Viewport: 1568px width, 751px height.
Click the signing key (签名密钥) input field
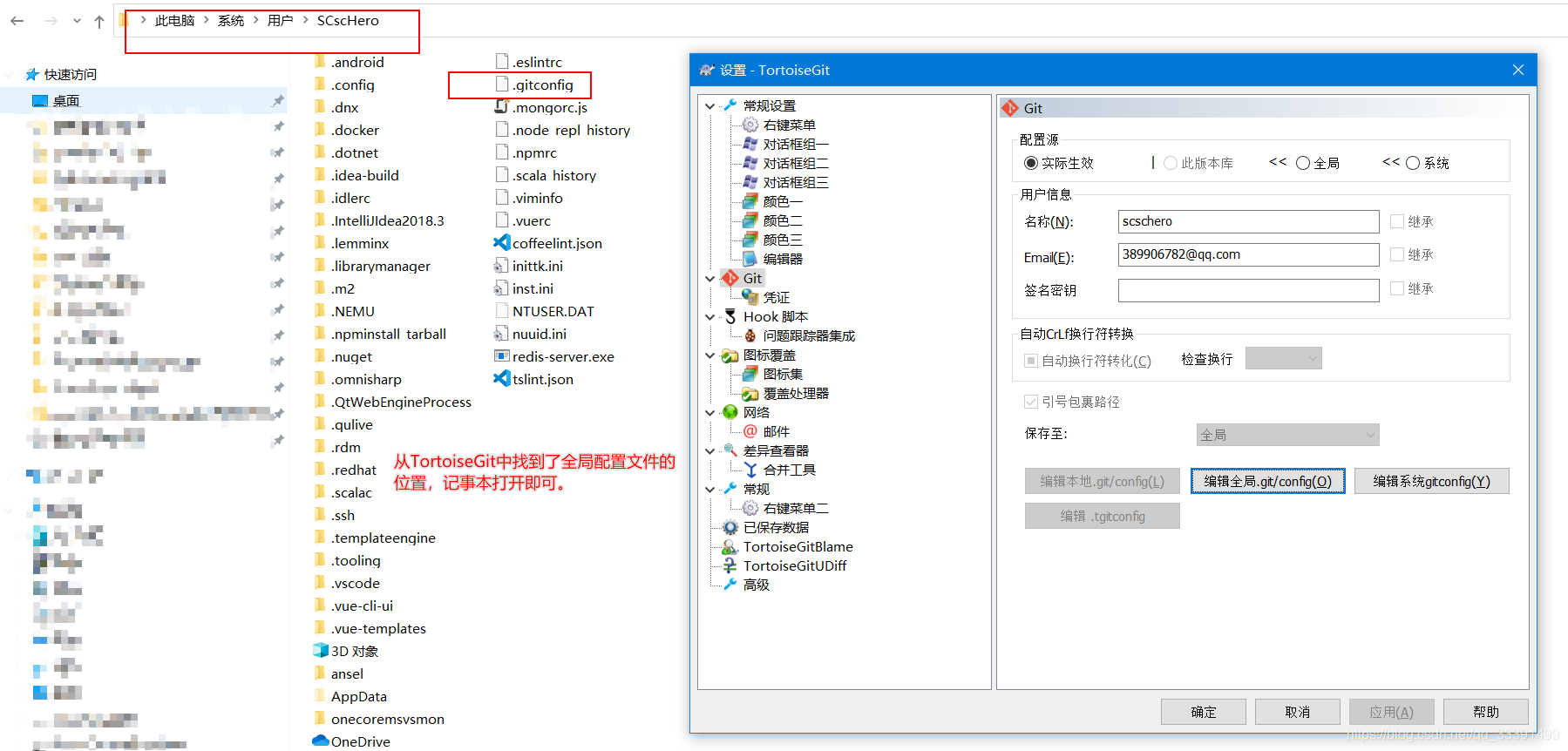pos(1248,290)
